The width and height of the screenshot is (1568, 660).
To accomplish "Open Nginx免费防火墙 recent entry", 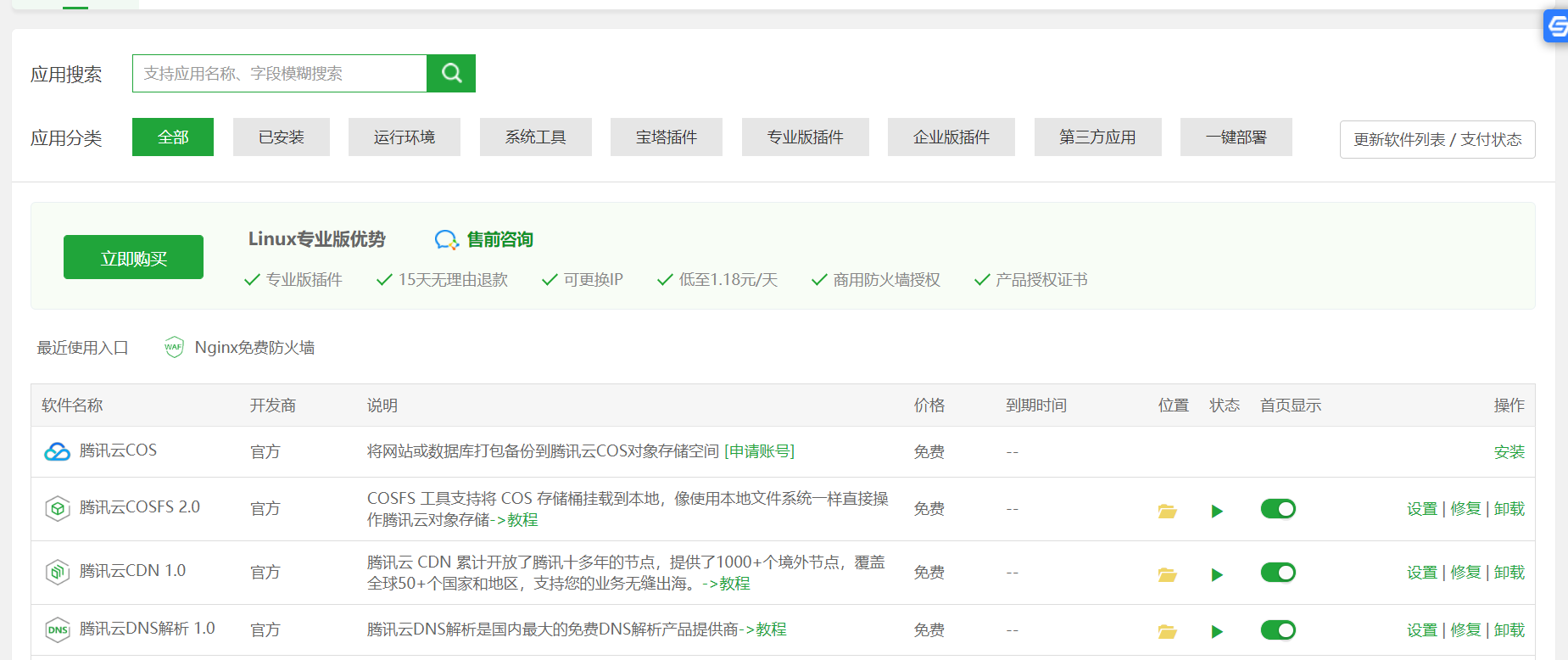I will pos(254,347).
